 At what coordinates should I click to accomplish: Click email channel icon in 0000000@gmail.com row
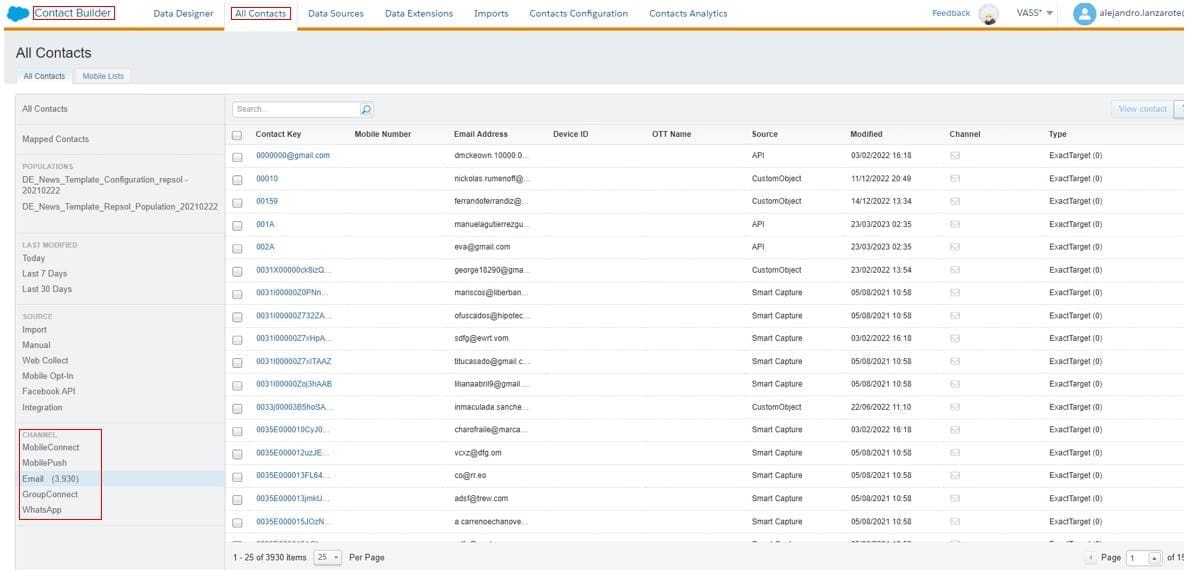954,156
